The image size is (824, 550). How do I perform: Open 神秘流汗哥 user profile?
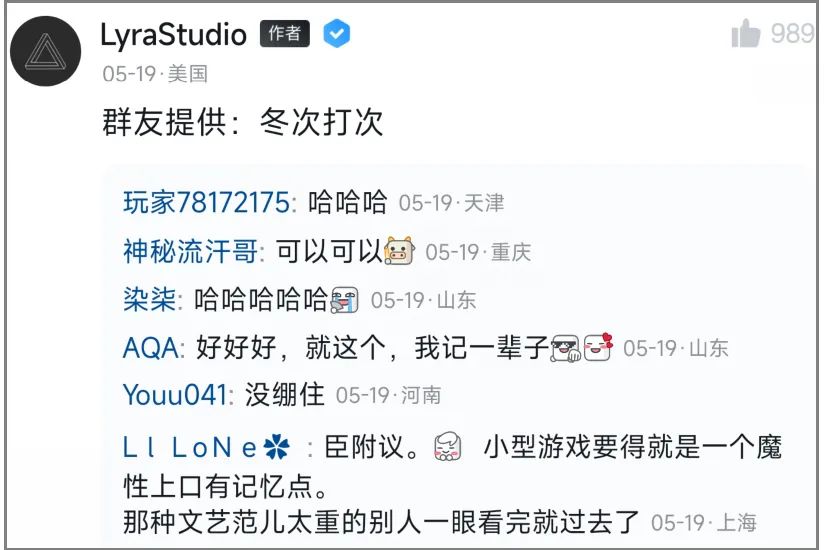(x=190, y=251)
